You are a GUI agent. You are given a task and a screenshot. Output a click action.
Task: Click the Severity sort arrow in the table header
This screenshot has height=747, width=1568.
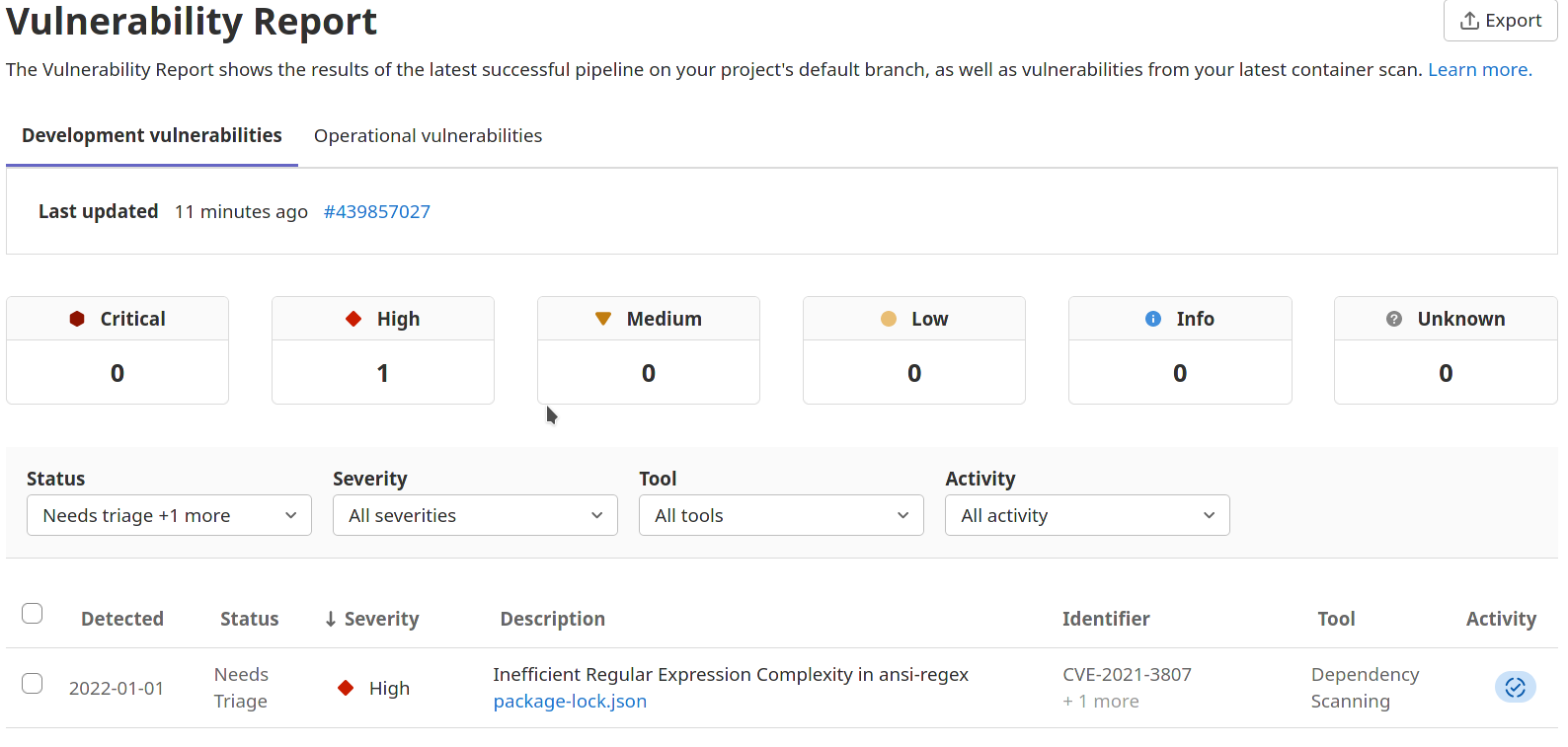pyautogui.click(x=331, y=620)
